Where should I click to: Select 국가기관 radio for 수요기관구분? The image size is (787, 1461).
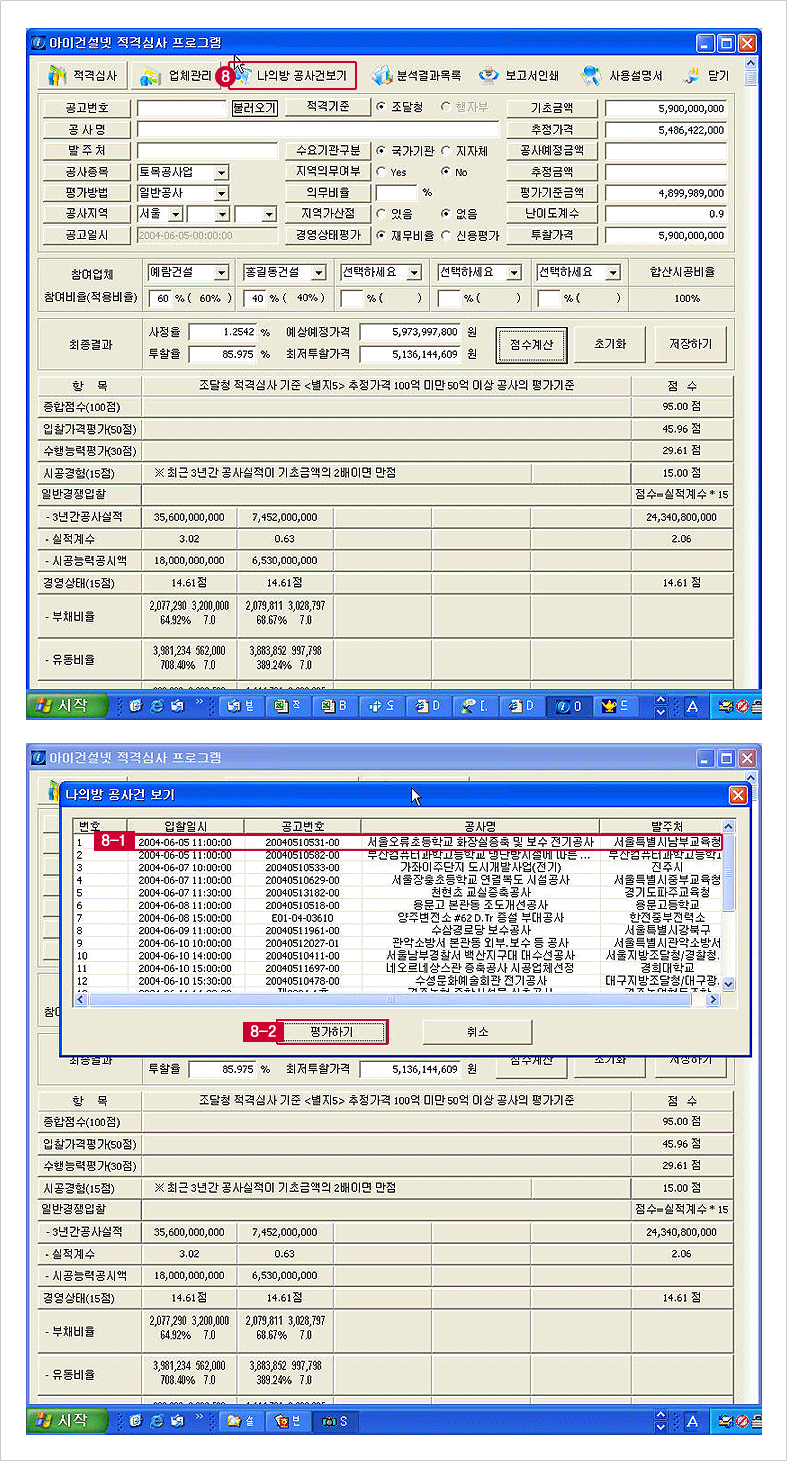click(x=382, y=150)
